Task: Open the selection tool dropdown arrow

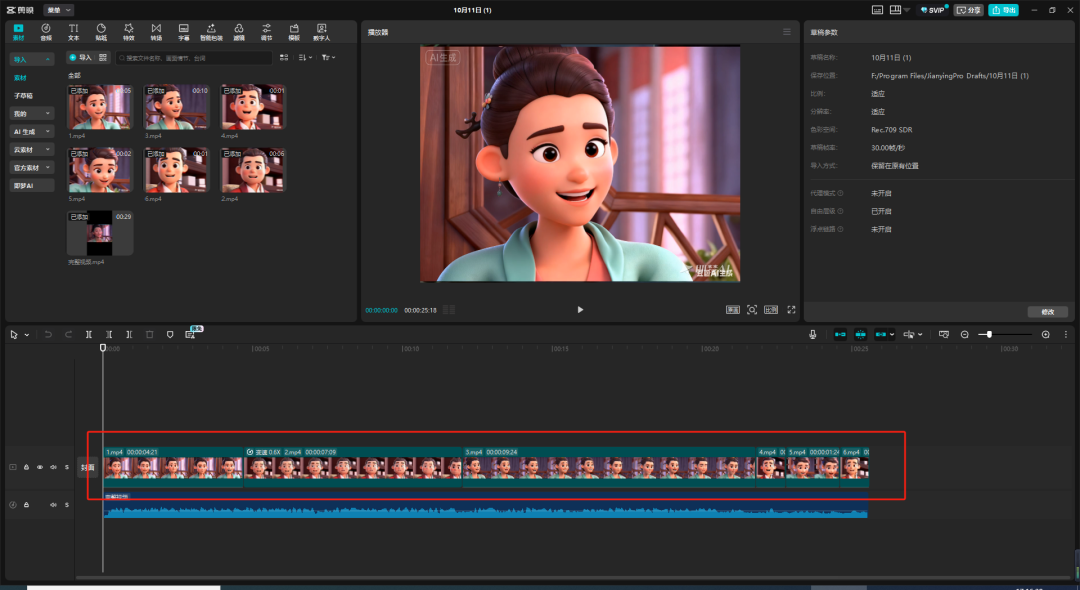Action: (x=26, y=334)
